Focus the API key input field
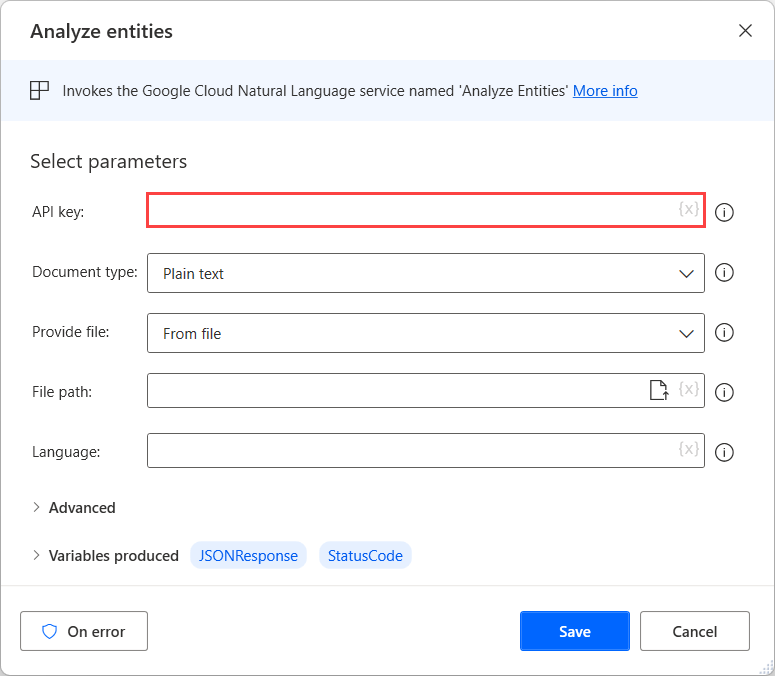775x676 pixels. coord(410,210)
